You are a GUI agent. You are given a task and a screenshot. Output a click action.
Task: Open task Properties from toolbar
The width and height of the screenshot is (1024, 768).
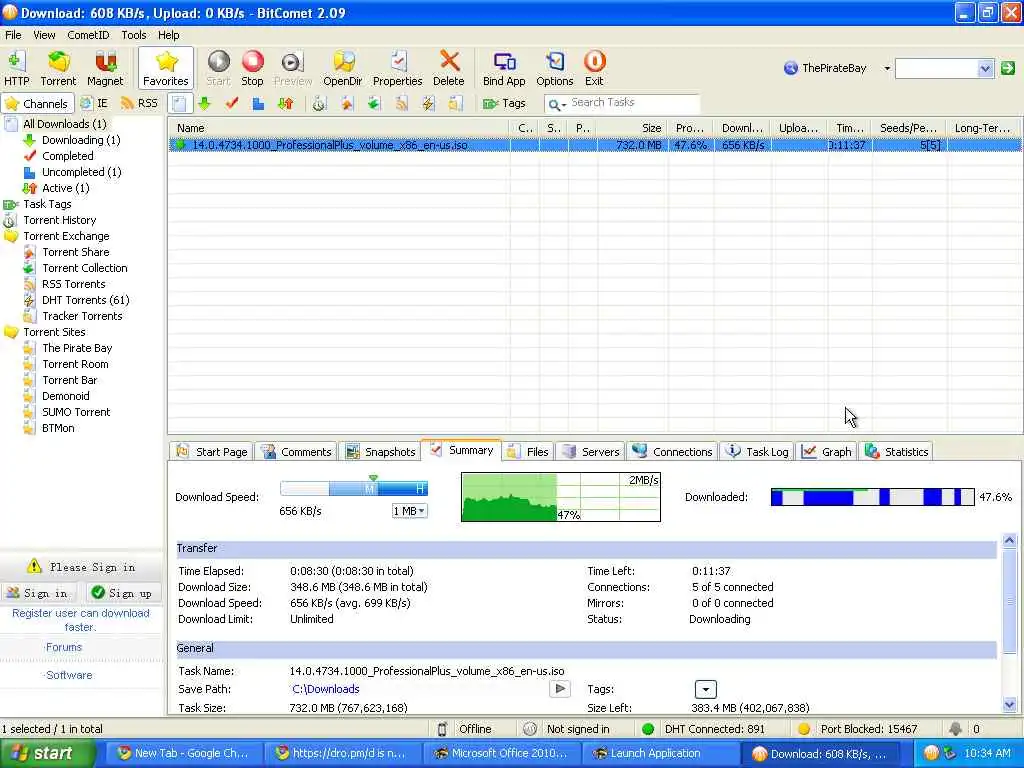398,68
